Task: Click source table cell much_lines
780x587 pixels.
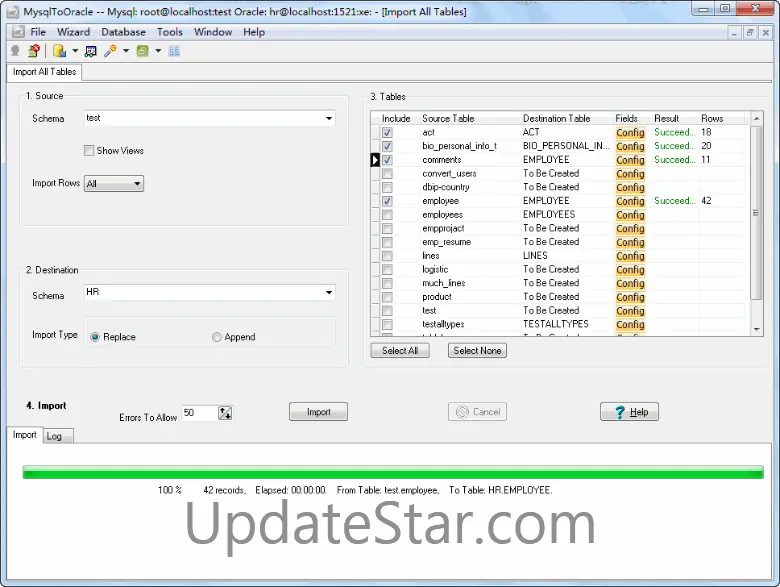Action: 444,283
